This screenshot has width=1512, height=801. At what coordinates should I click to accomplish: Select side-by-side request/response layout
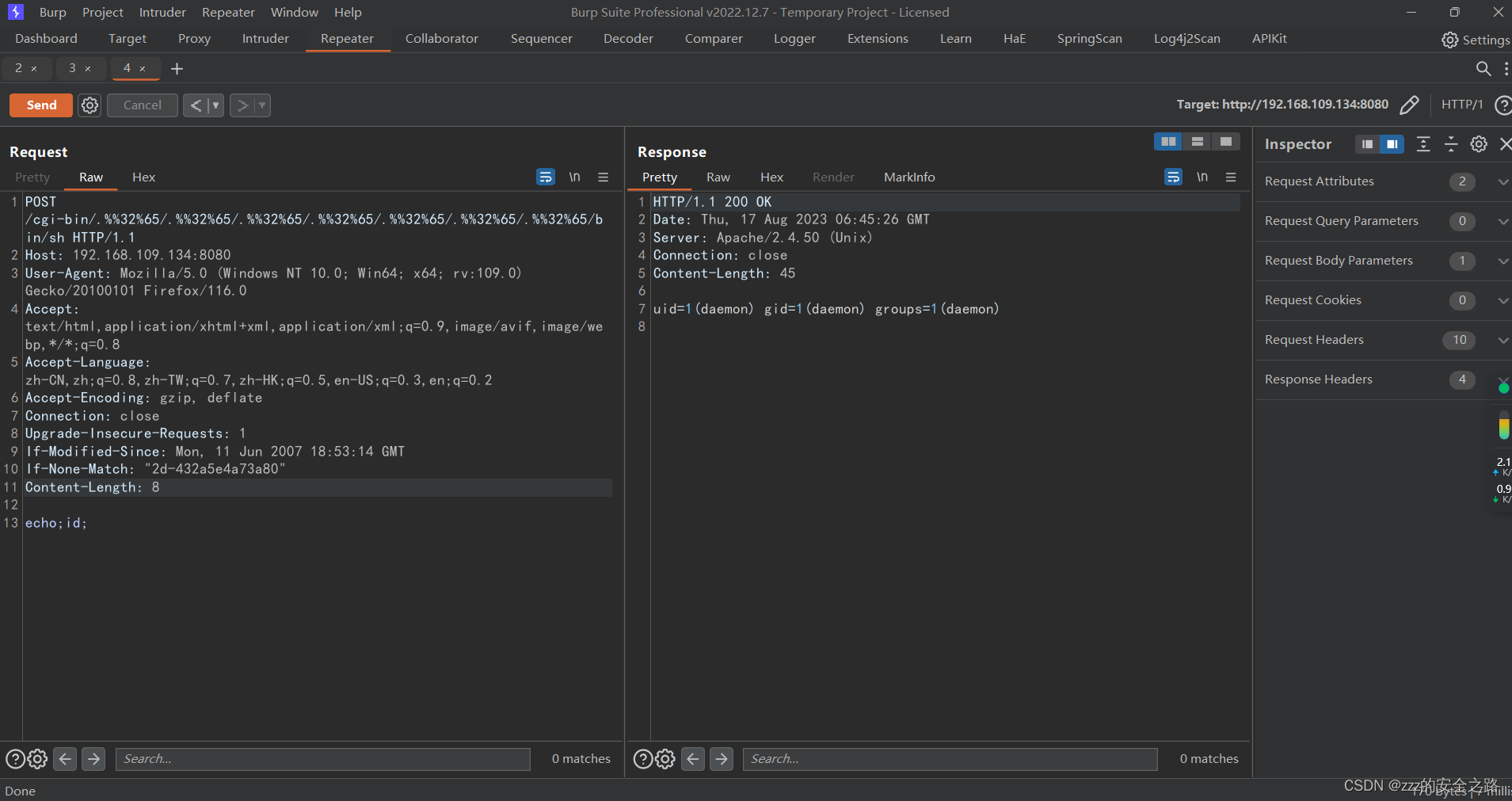tap(1168, 142)
